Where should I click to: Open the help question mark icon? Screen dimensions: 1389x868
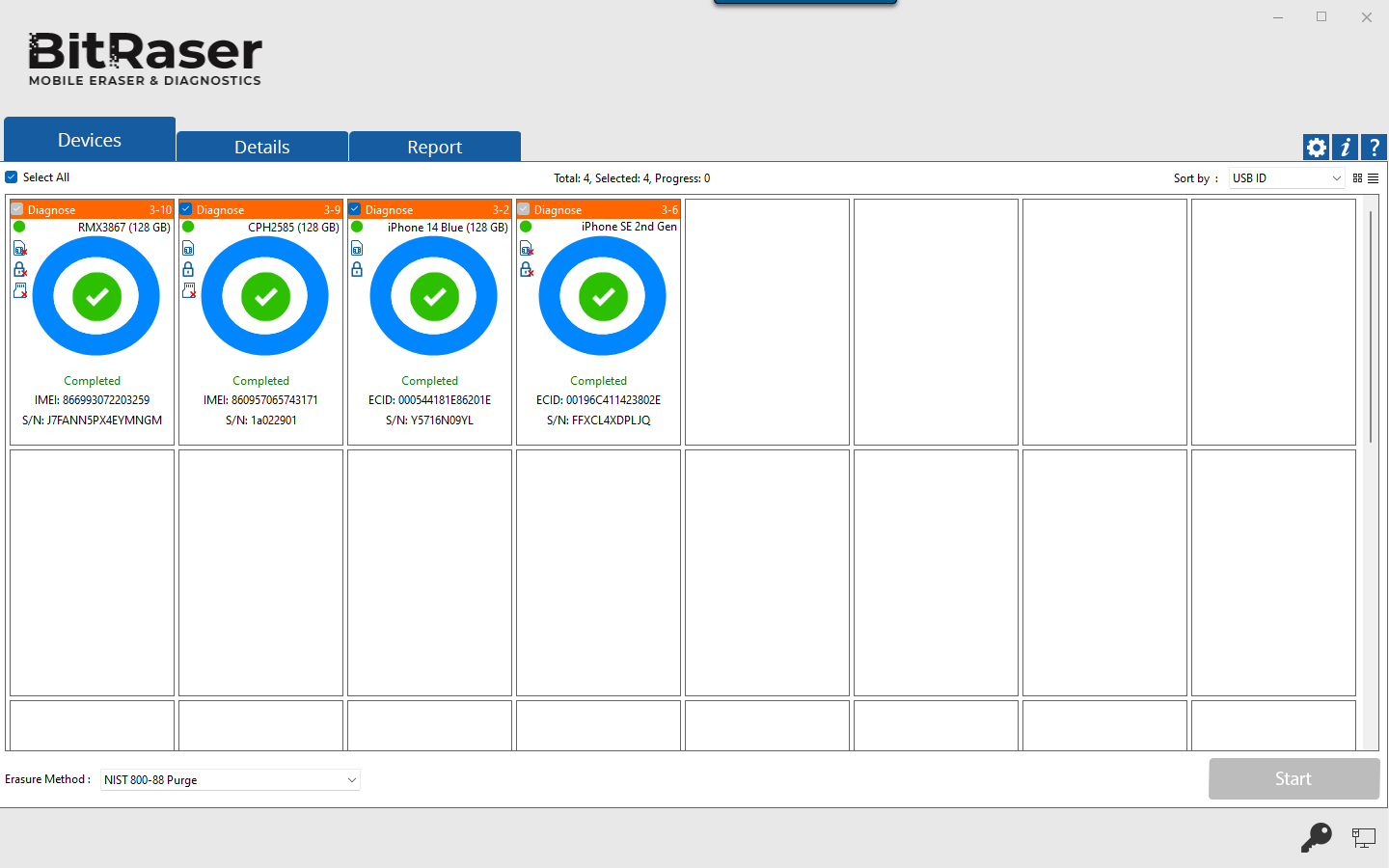tap(1374, 148)
